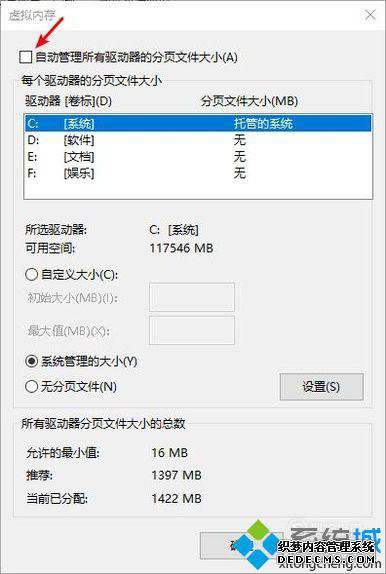Choose drive E: [文档] entry
This screenshot has width=386, height=574.
pos(198,157)
